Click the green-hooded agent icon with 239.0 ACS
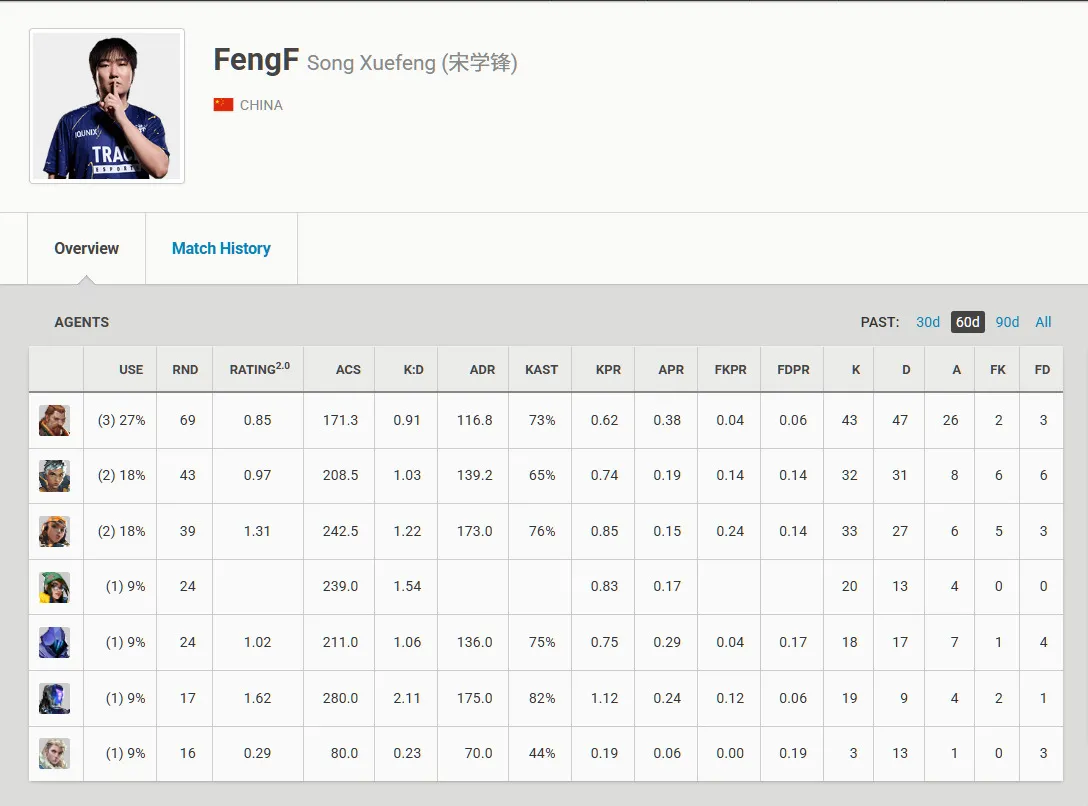 (x=54, y=587)
